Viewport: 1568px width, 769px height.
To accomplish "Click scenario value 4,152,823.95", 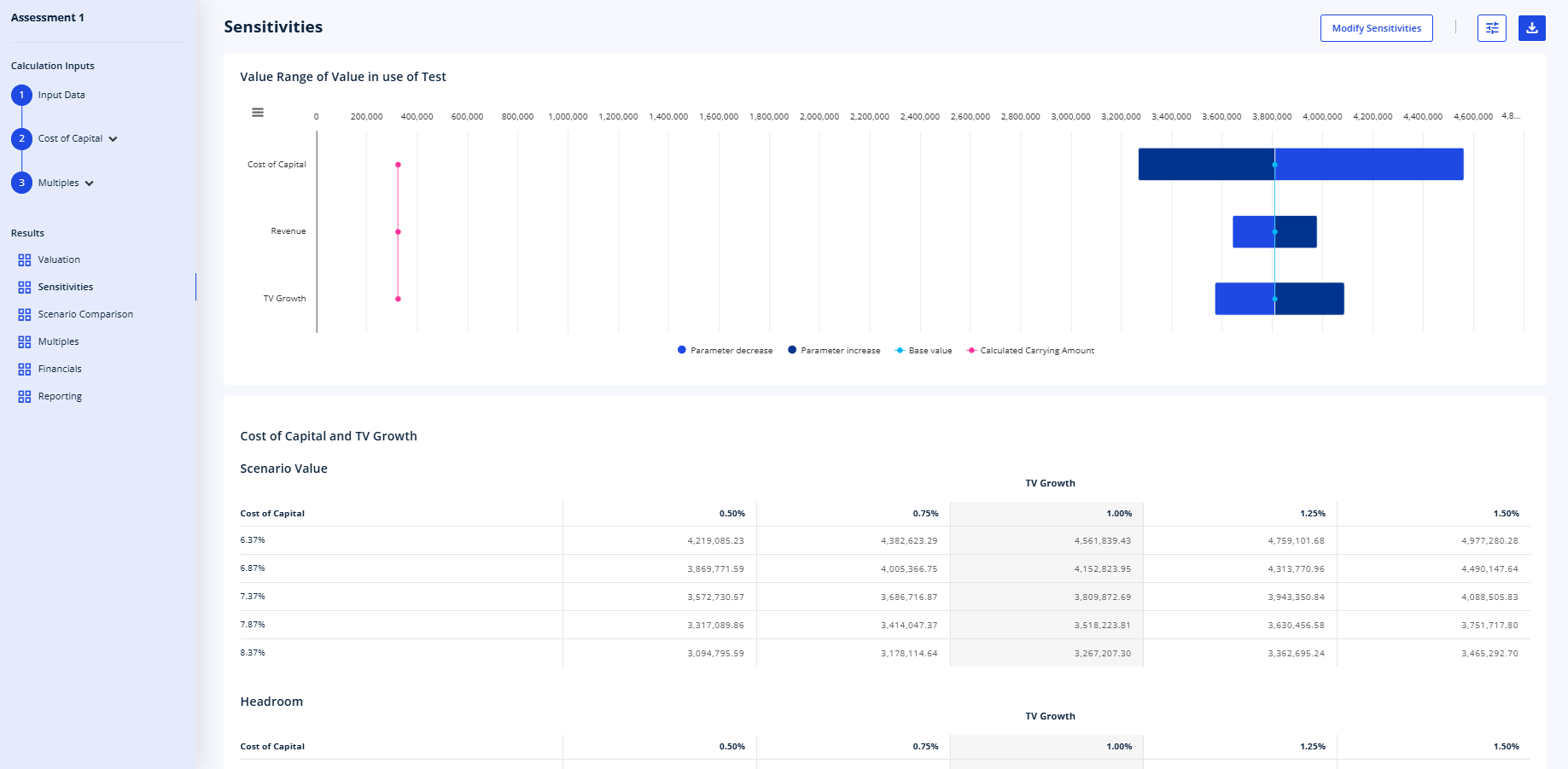I will (1103, 568).
